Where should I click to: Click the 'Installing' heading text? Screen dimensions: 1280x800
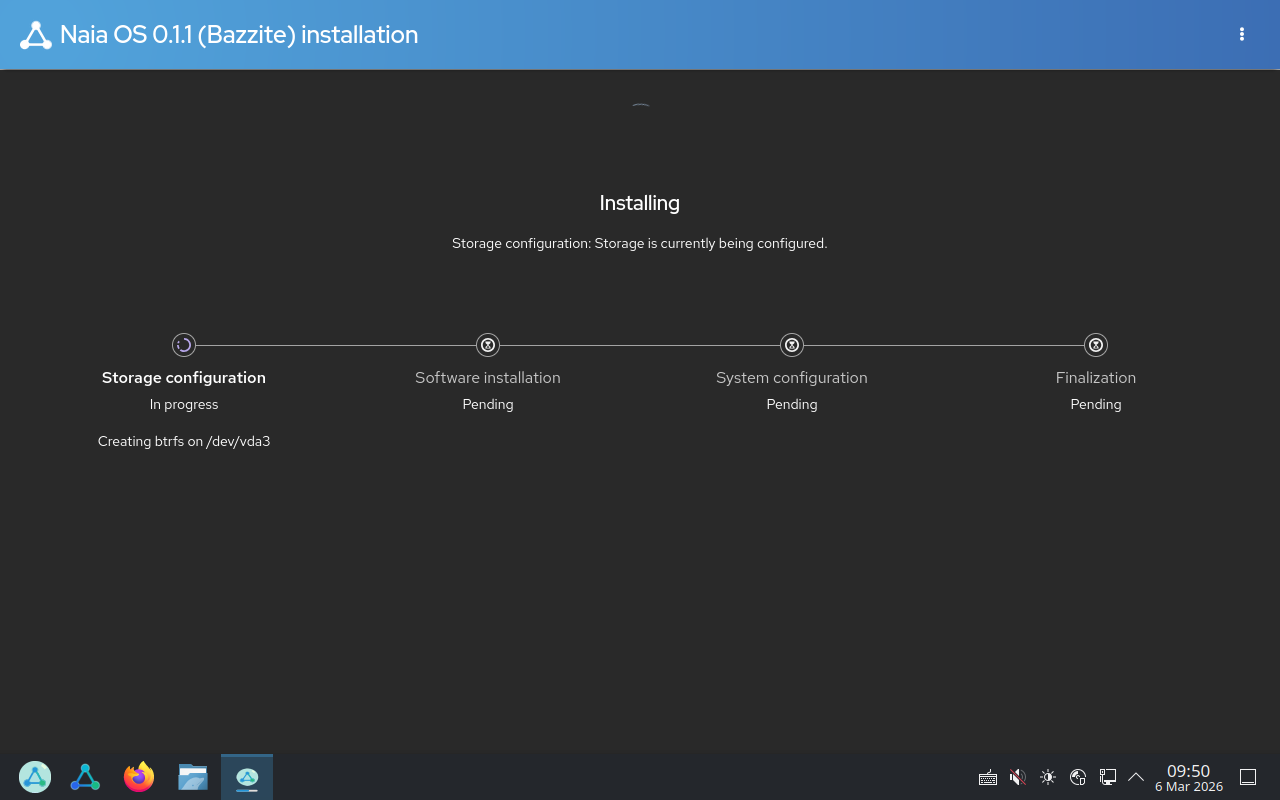(639, 203)
